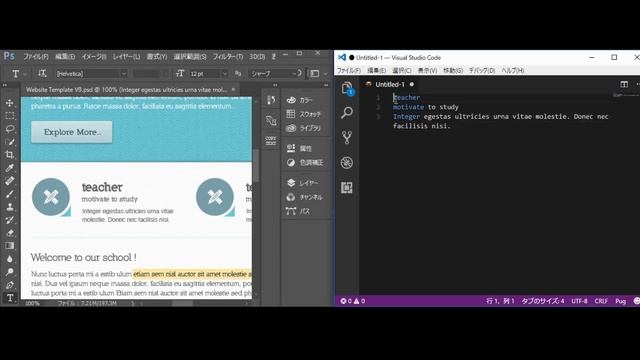Viewport: 640px width, 360px height.
Task: Expand the Photoshop toolbox to two columns
Action: pos(5,85)
